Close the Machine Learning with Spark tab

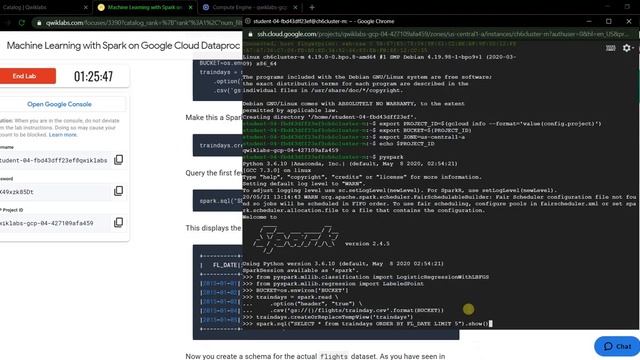coord(190,7)
